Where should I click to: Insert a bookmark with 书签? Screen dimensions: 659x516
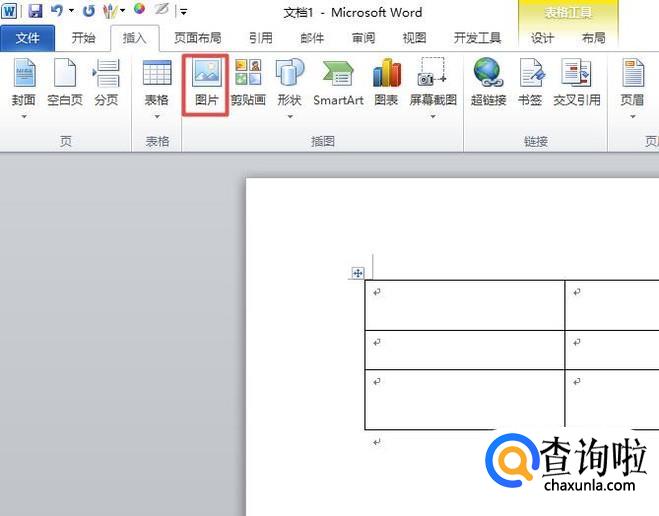pos(530,82)
